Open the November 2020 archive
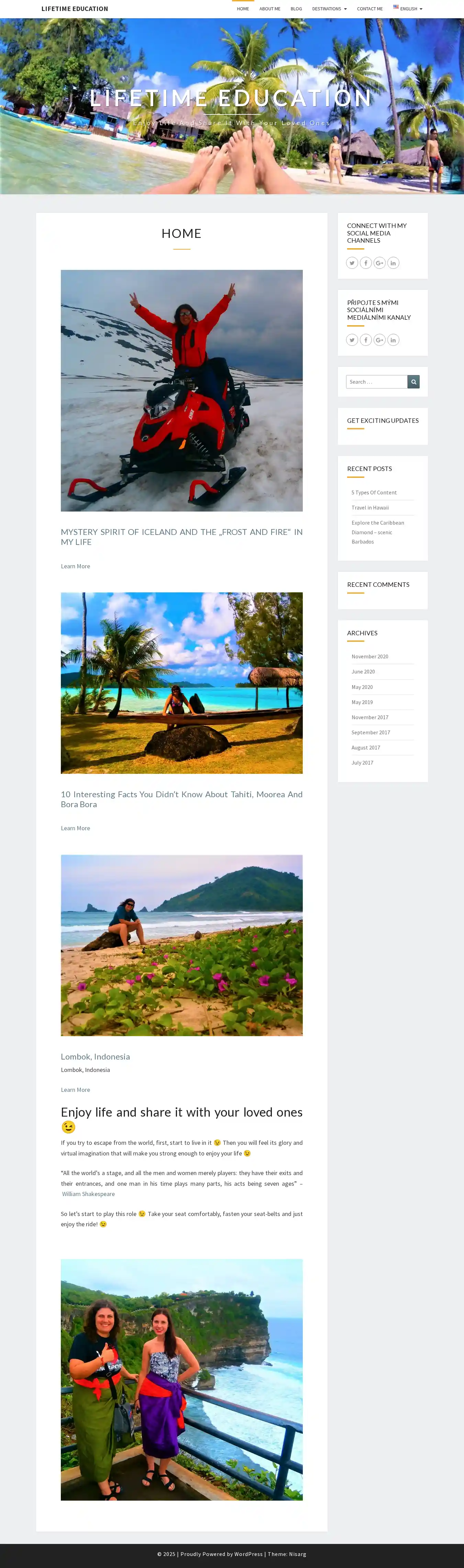This screenshot has width=464, height=1568. pos(369,657)
